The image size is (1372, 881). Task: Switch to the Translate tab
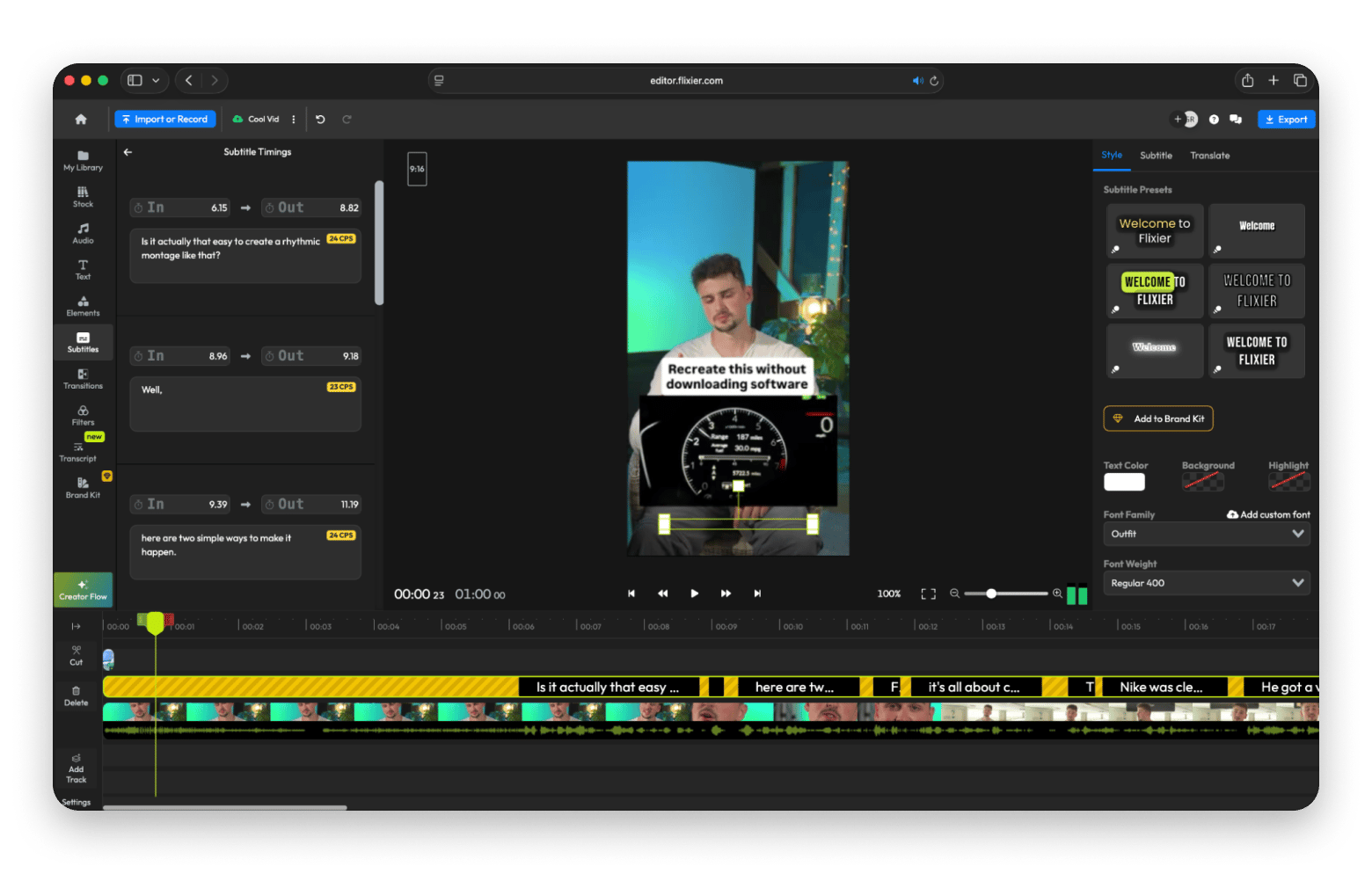coord(1210,155)
